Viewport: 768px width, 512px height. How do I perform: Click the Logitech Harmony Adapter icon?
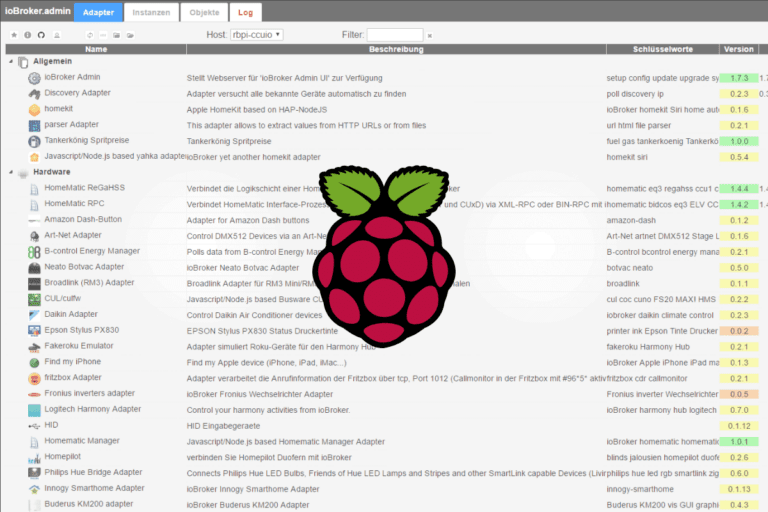click(34, 410)
